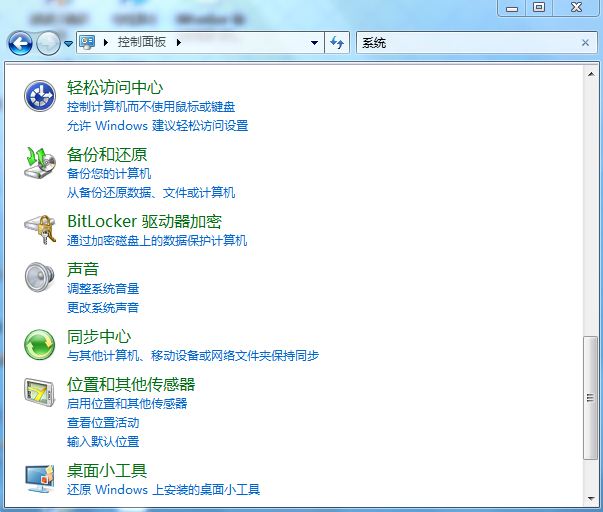Open the 备份和还原 heading link
603x512 pixels.
pyautogui.click(x=107, y=155)
